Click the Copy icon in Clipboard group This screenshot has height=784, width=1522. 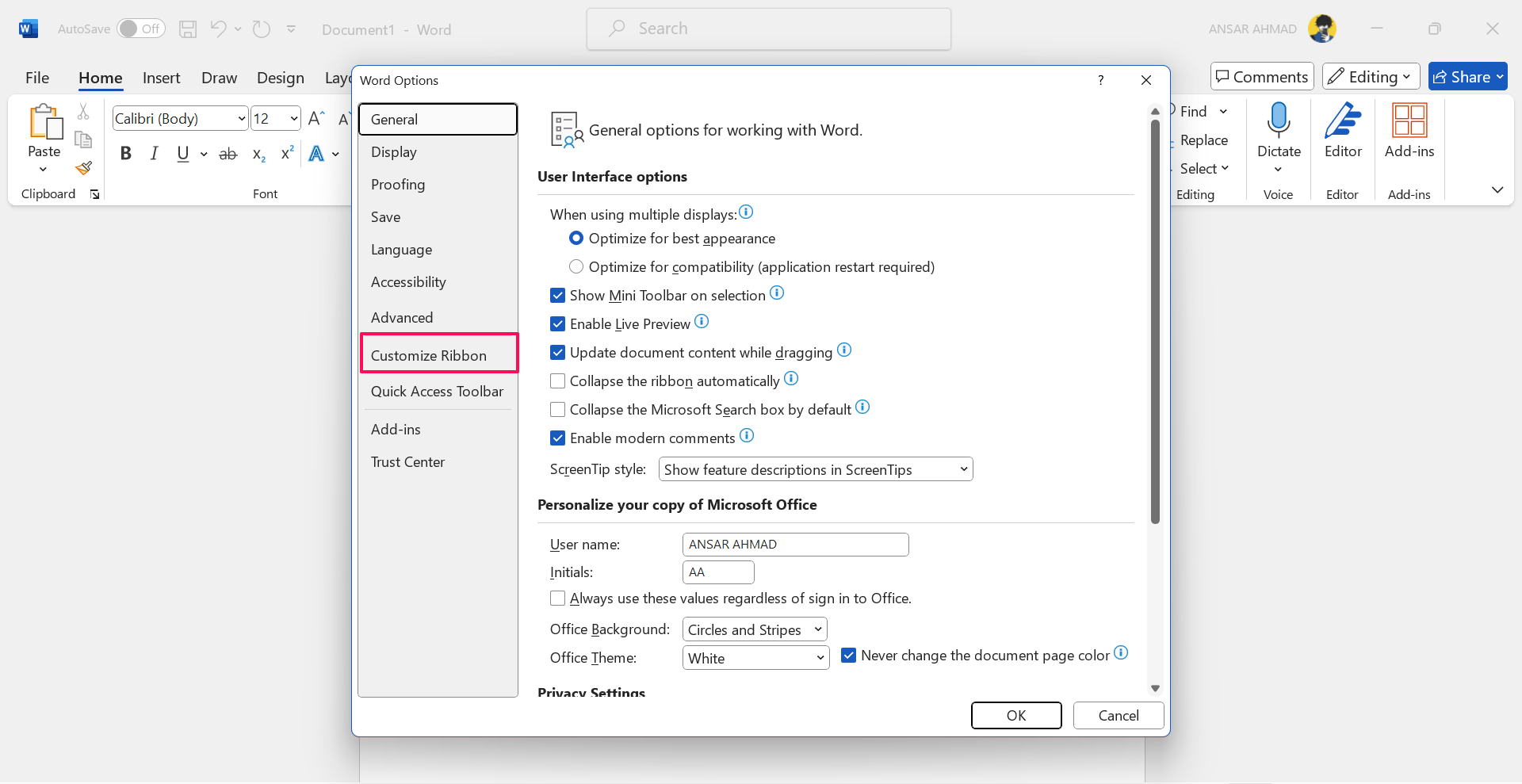tap(83, 140)
